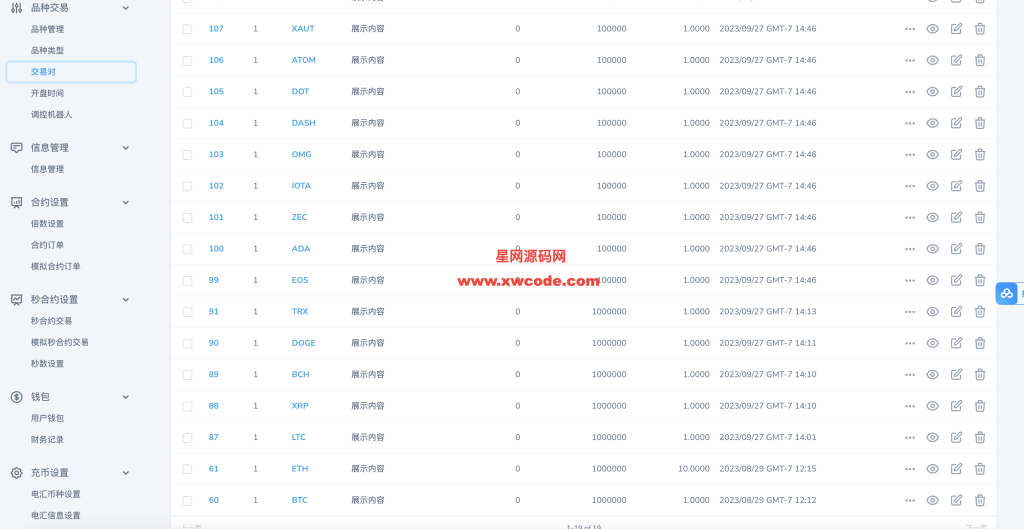Screen dimensions: 1024x529
Task: Select the checkbox for OMG row
Action: 187,155
